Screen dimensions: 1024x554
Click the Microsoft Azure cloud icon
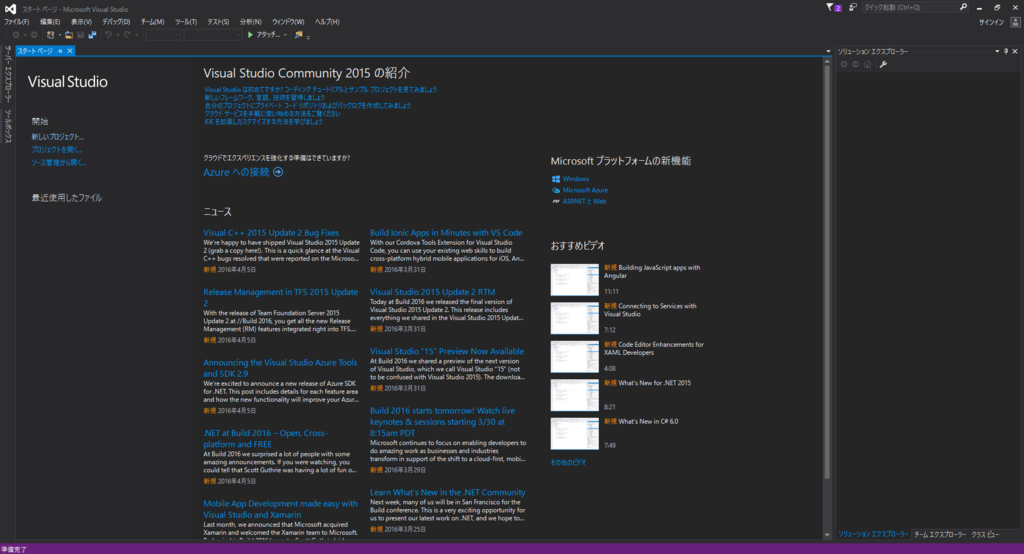[x=556, y=190]
